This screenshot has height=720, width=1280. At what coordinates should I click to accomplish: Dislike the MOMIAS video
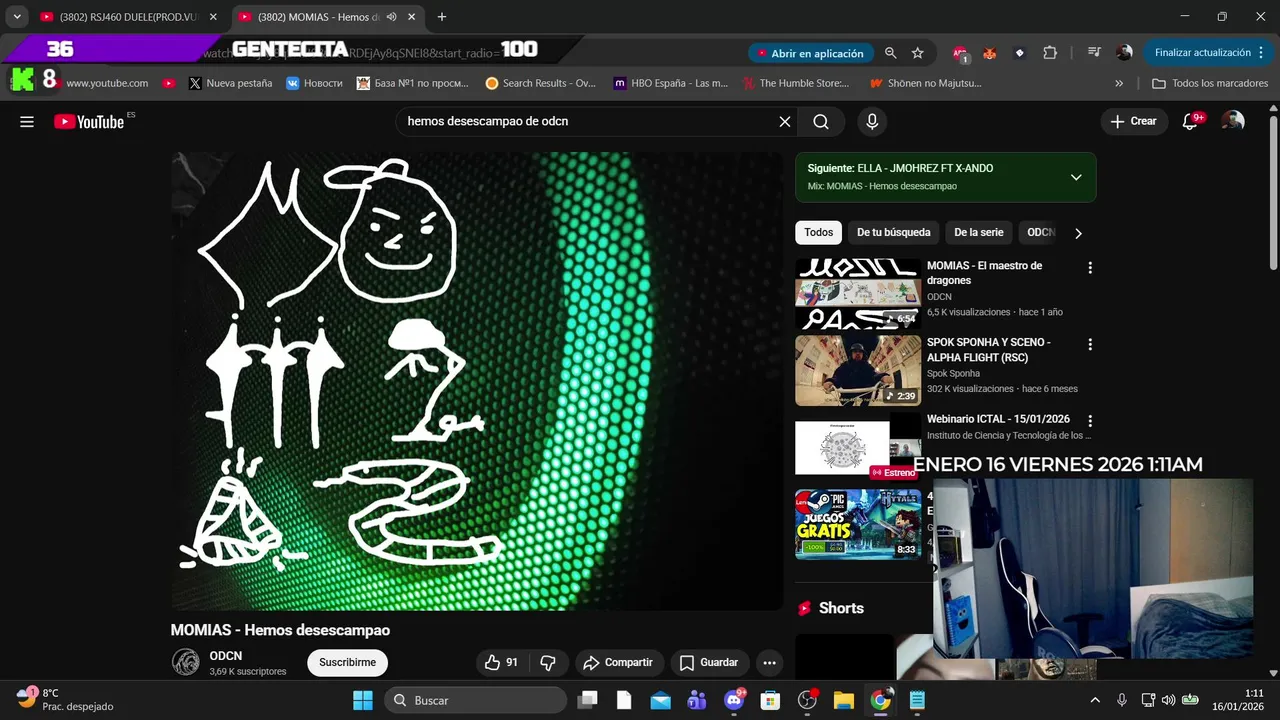(548, 662)
